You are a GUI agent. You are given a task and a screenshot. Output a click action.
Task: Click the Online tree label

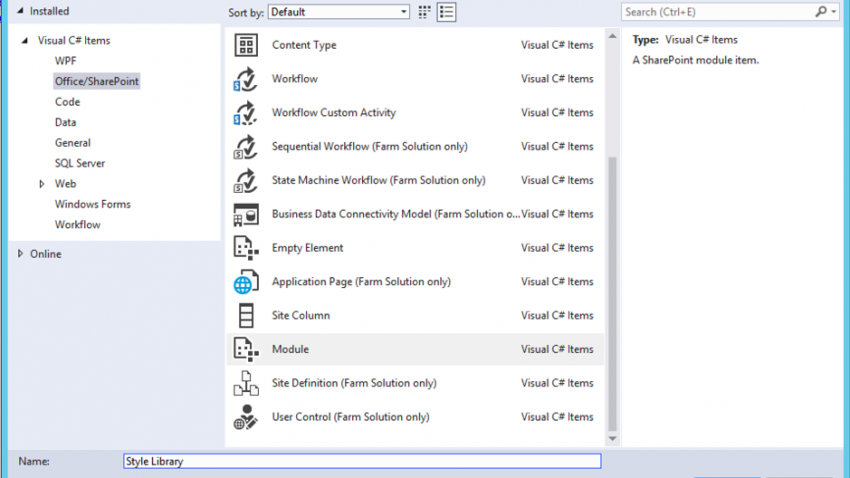[x=46, y=254]
